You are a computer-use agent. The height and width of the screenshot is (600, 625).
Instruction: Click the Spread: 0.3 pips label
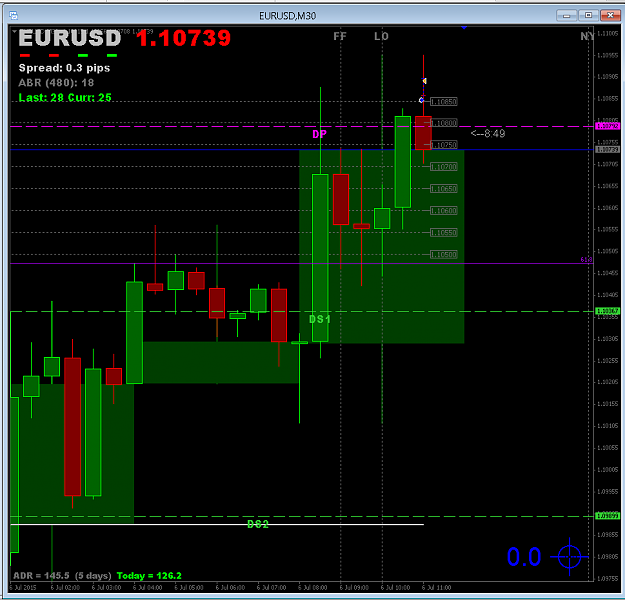64,68
